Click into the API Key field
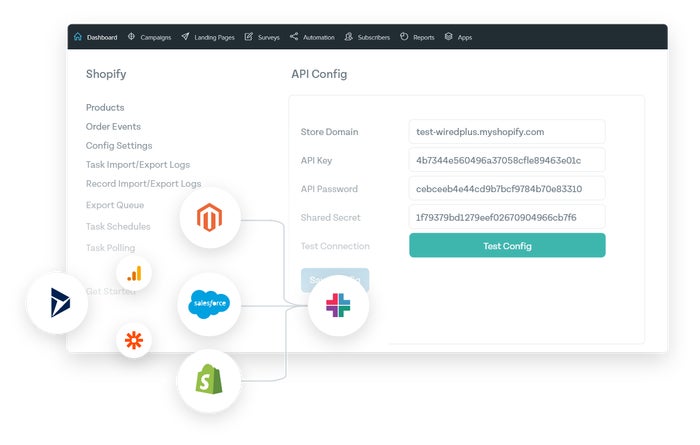 click(x=507, y=160)
